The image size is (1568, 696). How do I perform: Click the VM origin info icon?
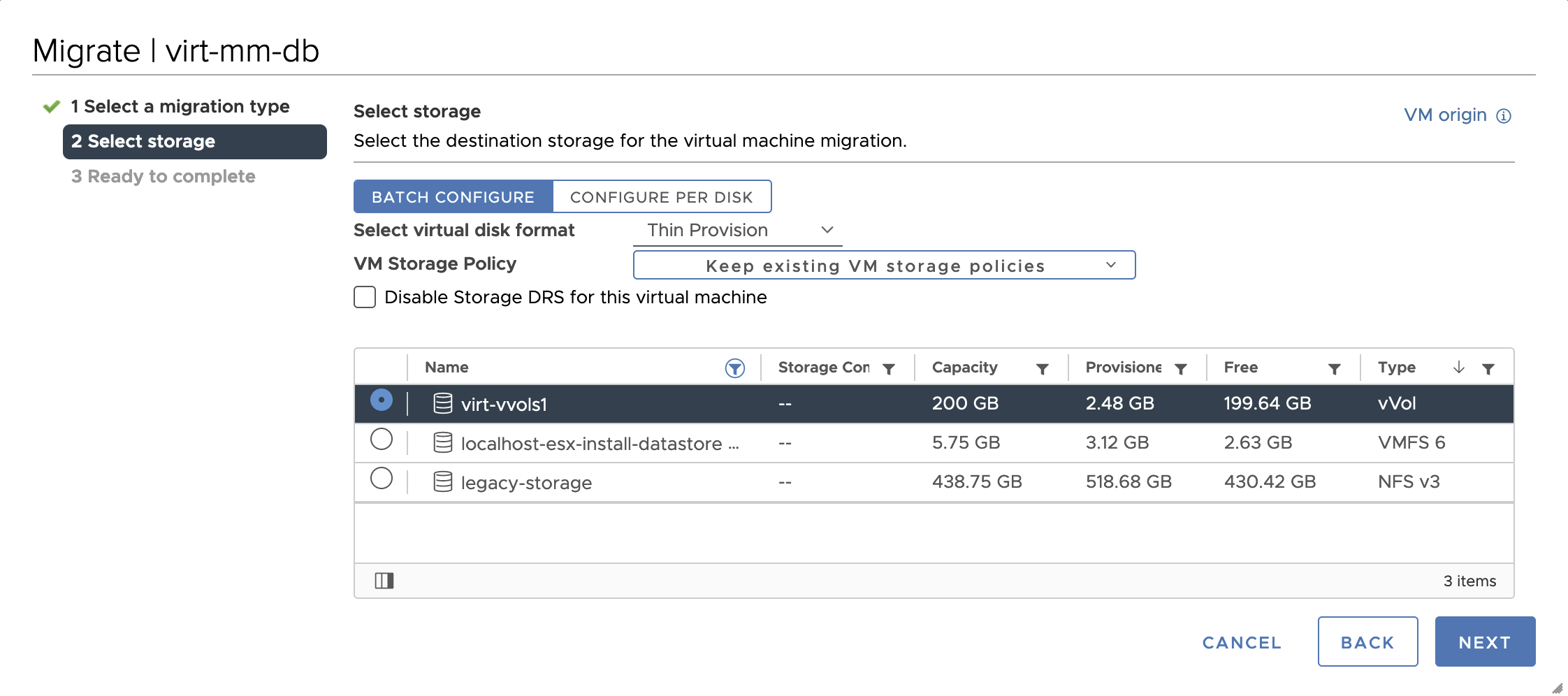[x=1504, y=116]
